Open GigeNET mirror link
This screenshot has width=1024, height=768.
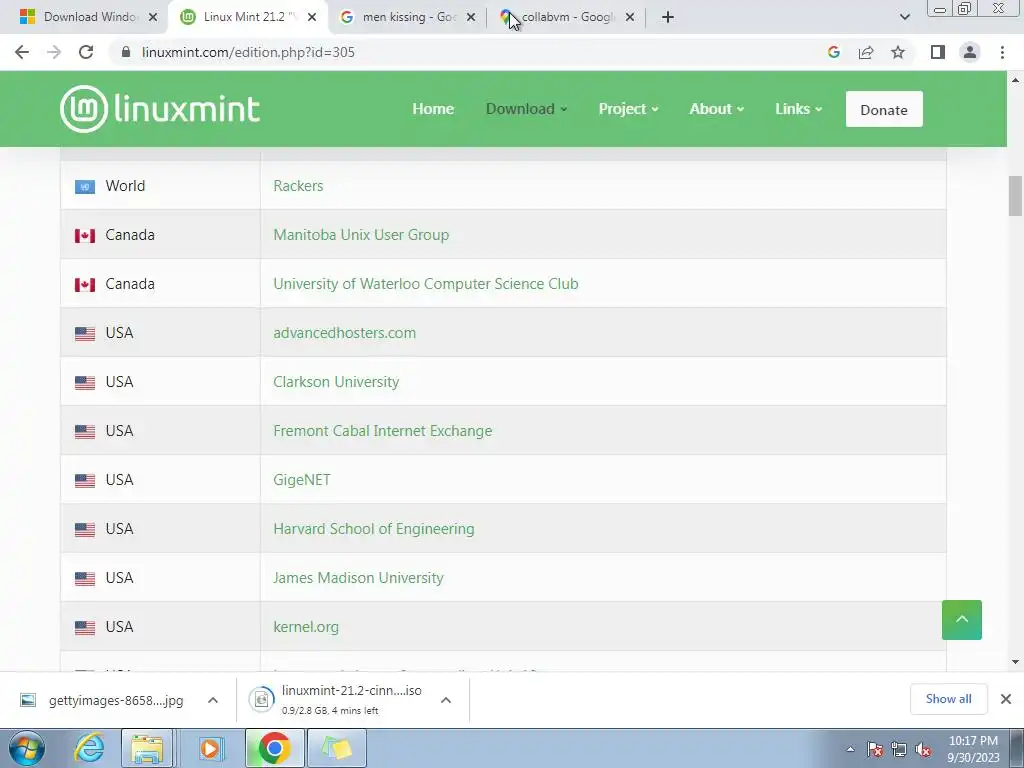(x=302, y=479)
